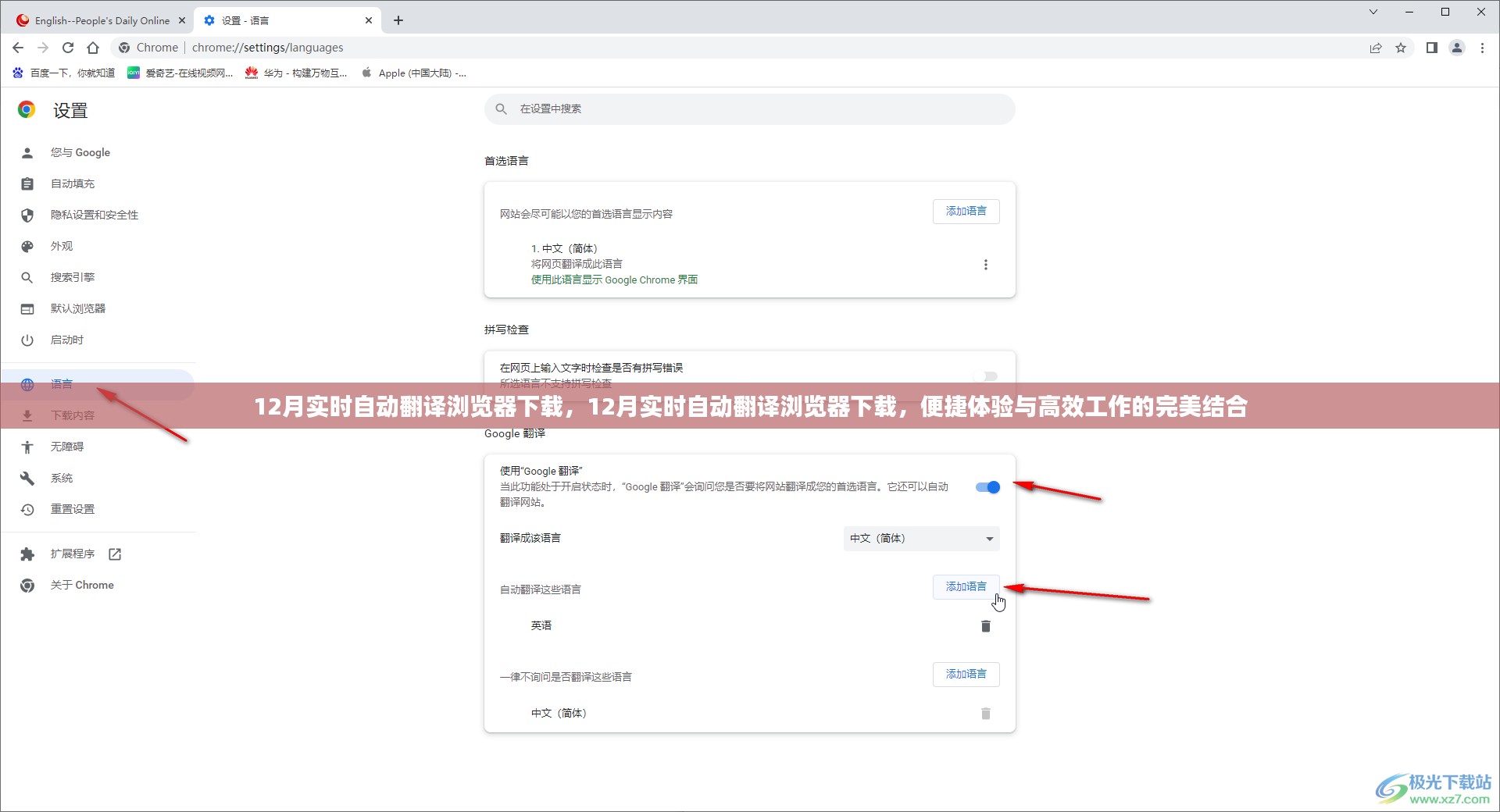Open the home page icon
Viewport: 1500px width, 812px height.
tap(93, 48)
